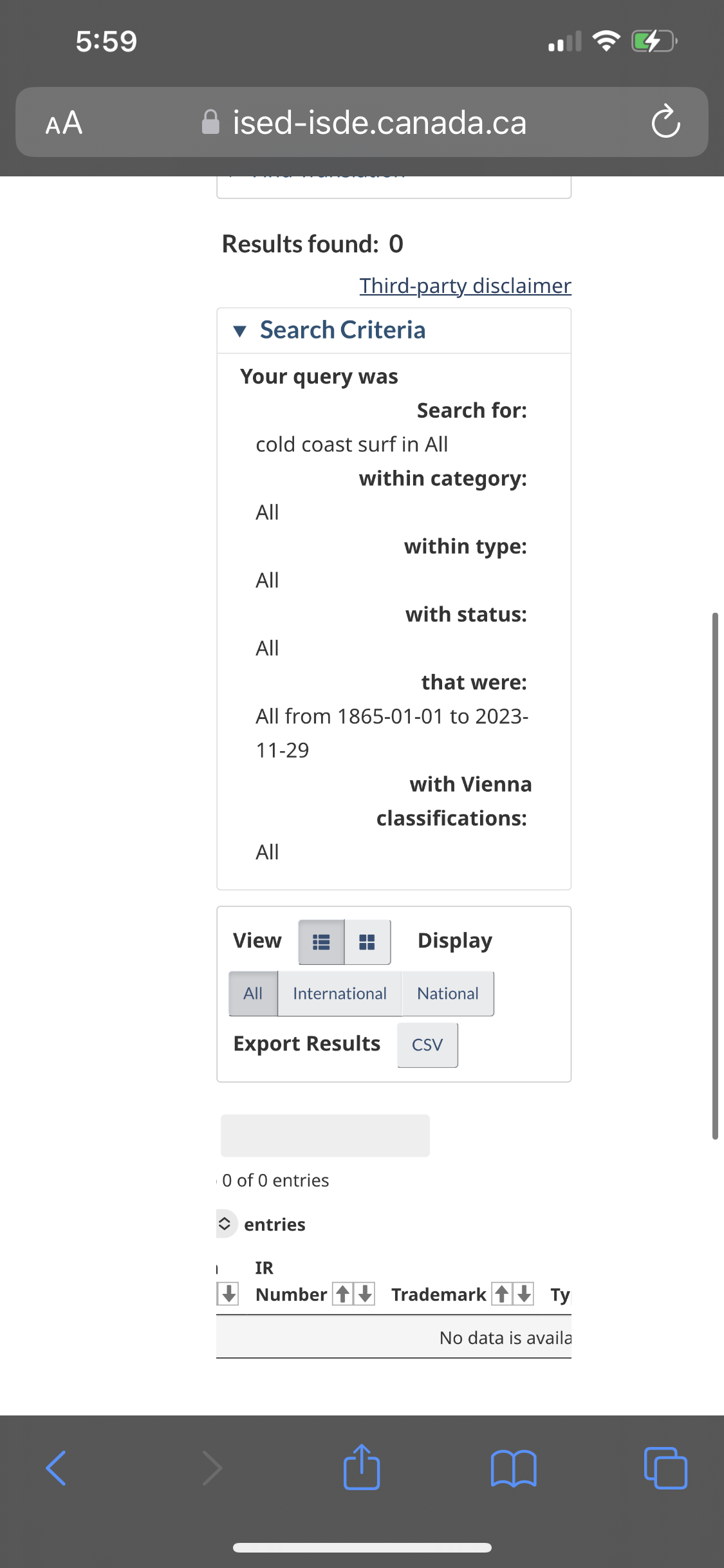The image size is (724, 1568).
Task: Switch to list view
Action: coord(321,942)
